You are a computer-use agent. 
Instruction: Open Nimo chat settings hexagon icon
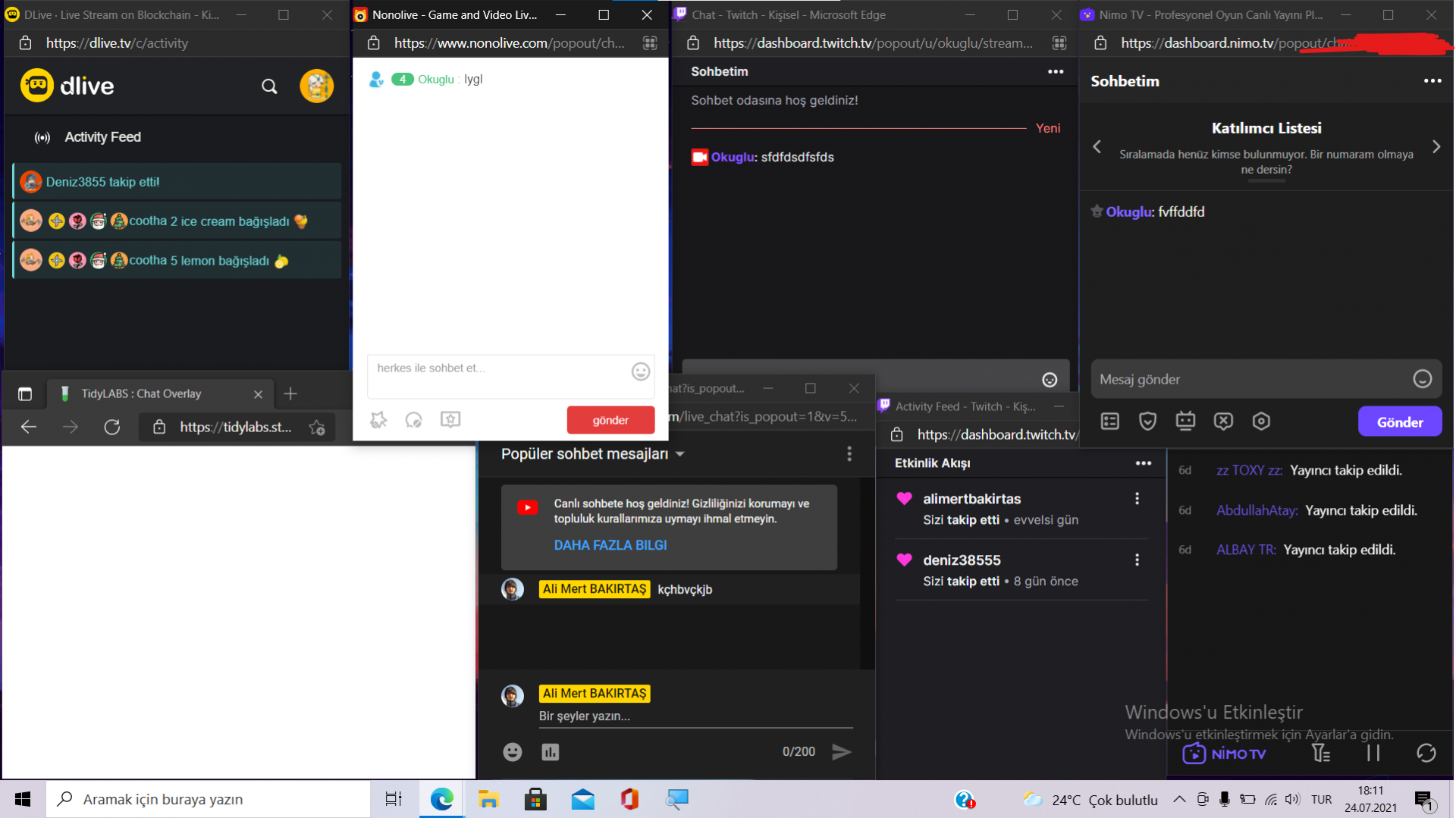pos(1261,422)
